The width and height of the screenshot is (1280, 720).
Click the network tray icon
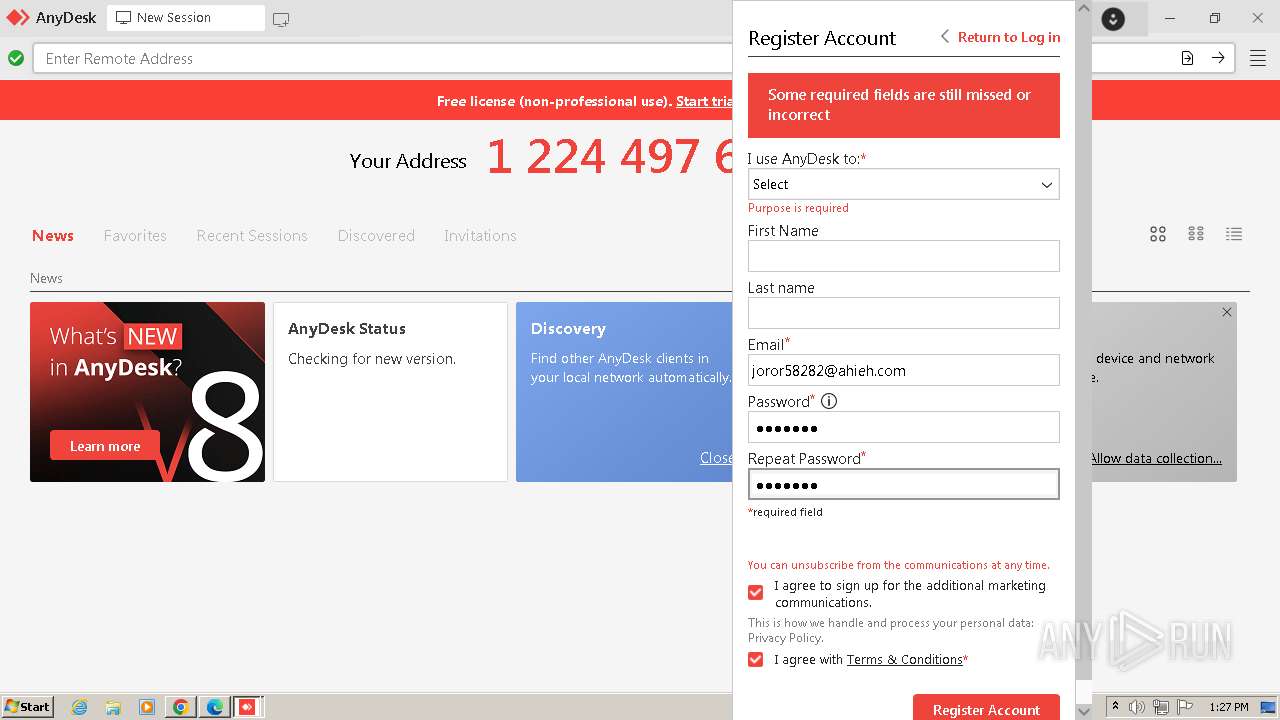pyautogui.click(x=1161, y=707)
